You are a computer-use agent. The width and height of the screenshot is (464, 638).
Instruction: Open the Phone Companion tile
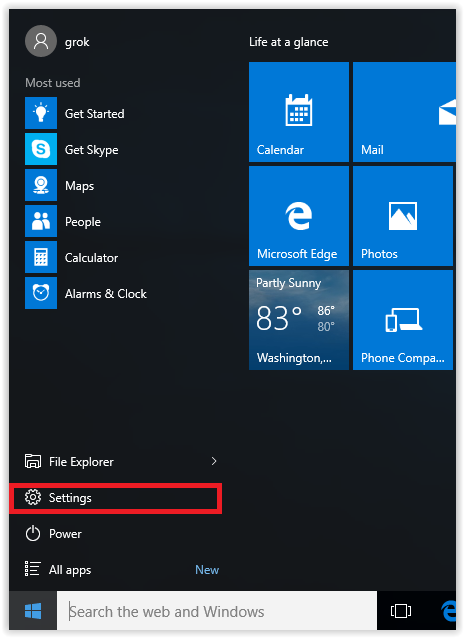point(403,320)
